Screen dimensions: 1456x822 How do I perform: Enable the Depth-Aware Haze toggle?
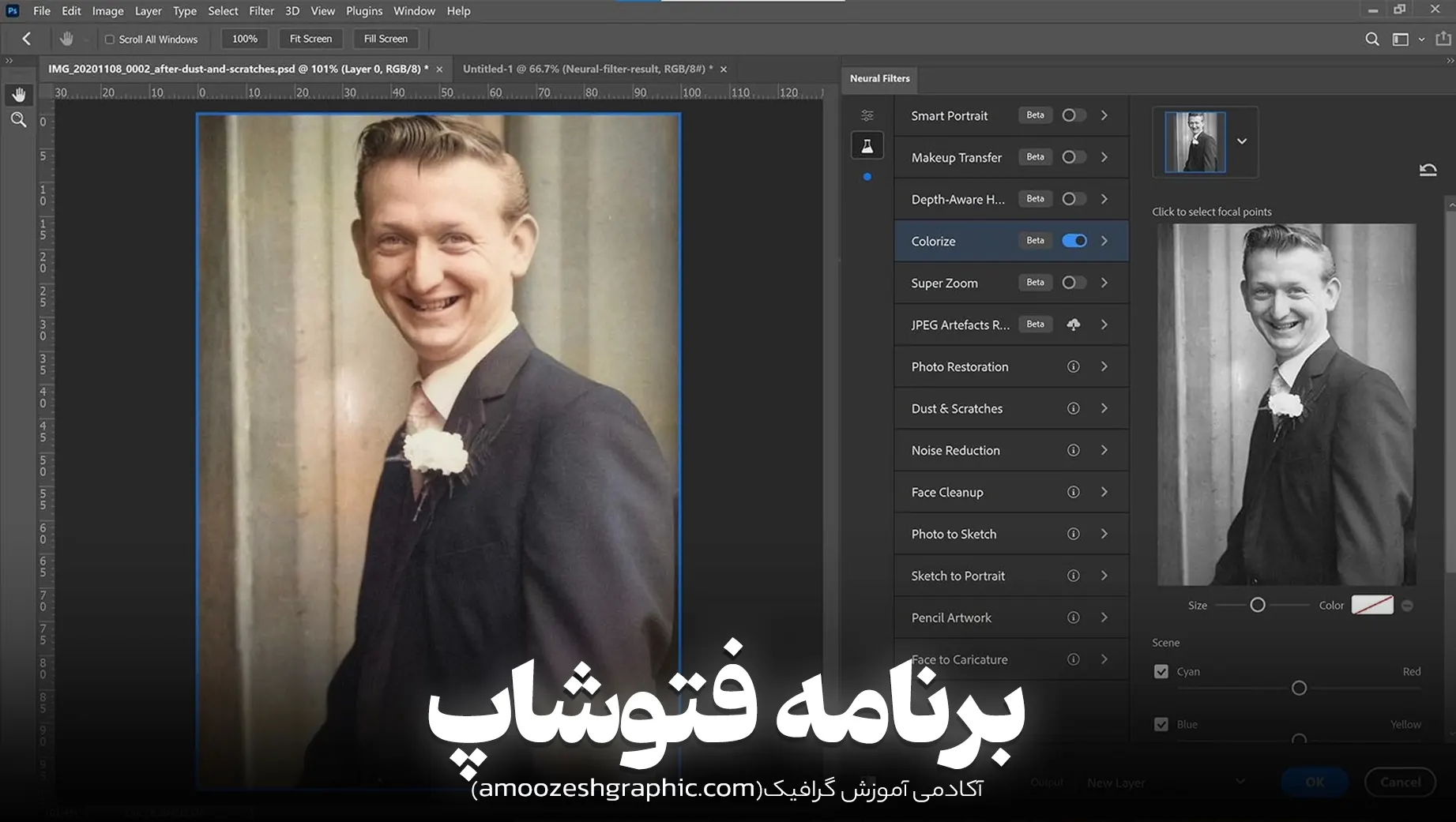pyautogui.click(x=1074, y=199)
